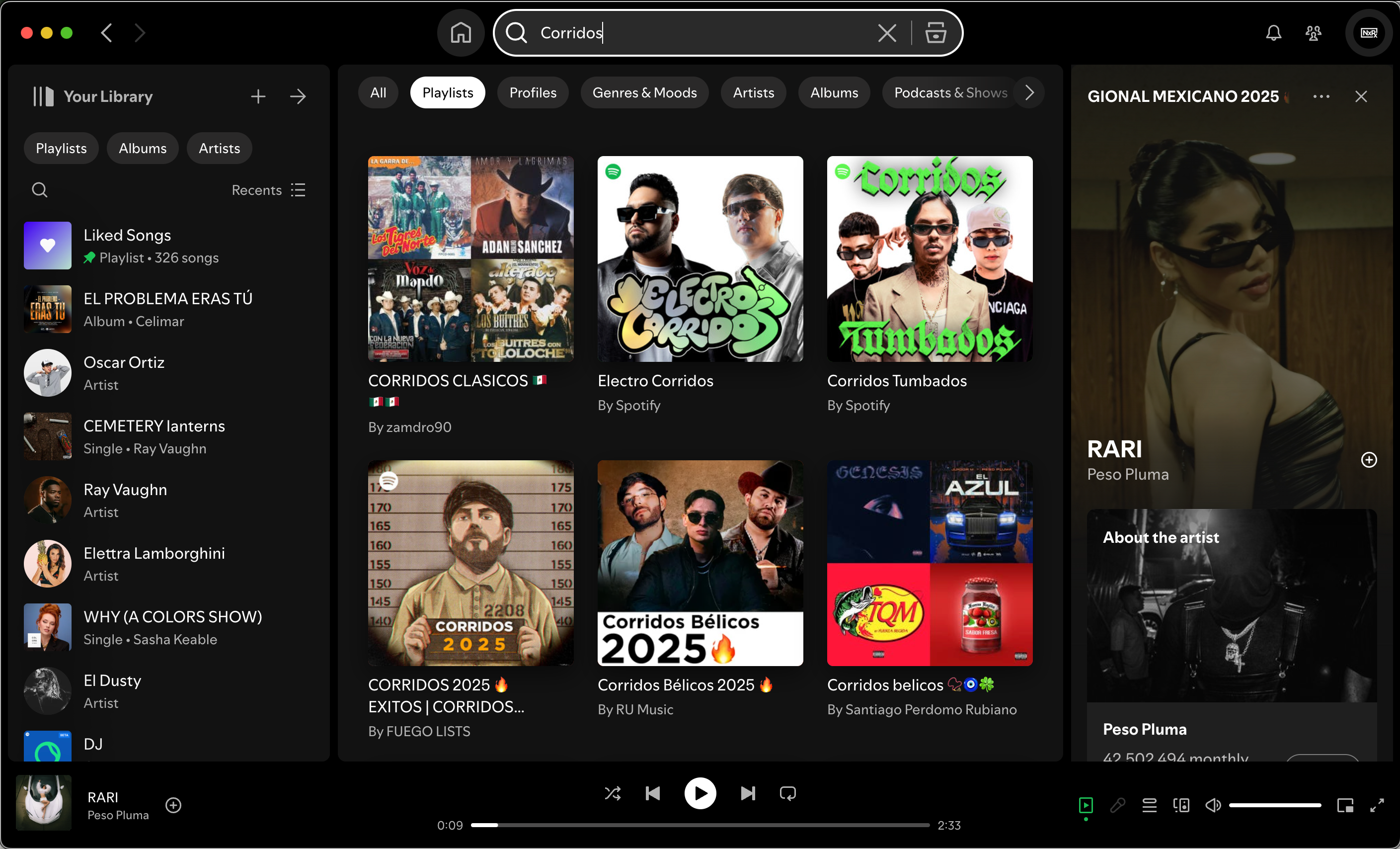Seek in the track progress bar
This screenshot has width=1400, height=849.
[x=700, y=825]
